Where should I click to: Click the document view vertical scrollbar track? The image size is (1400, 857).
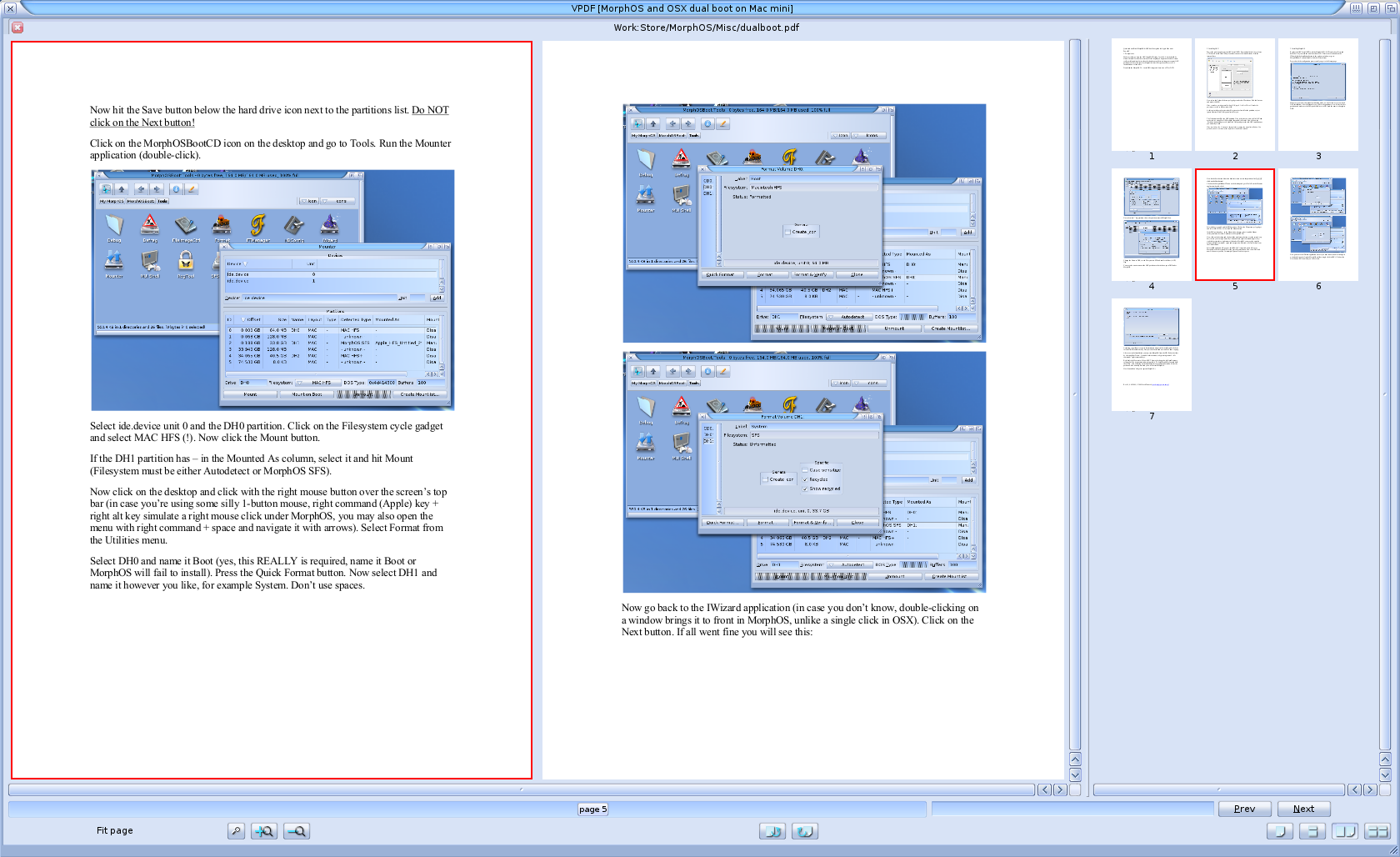click(x=1075, y=394)
